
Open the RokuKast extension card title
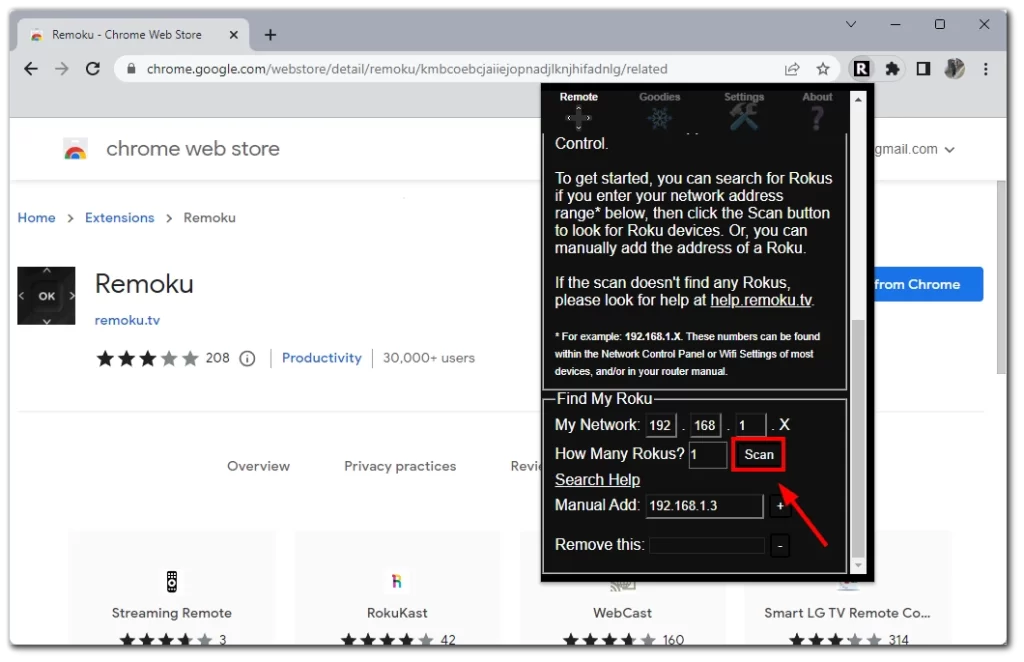tap(397, 613)
